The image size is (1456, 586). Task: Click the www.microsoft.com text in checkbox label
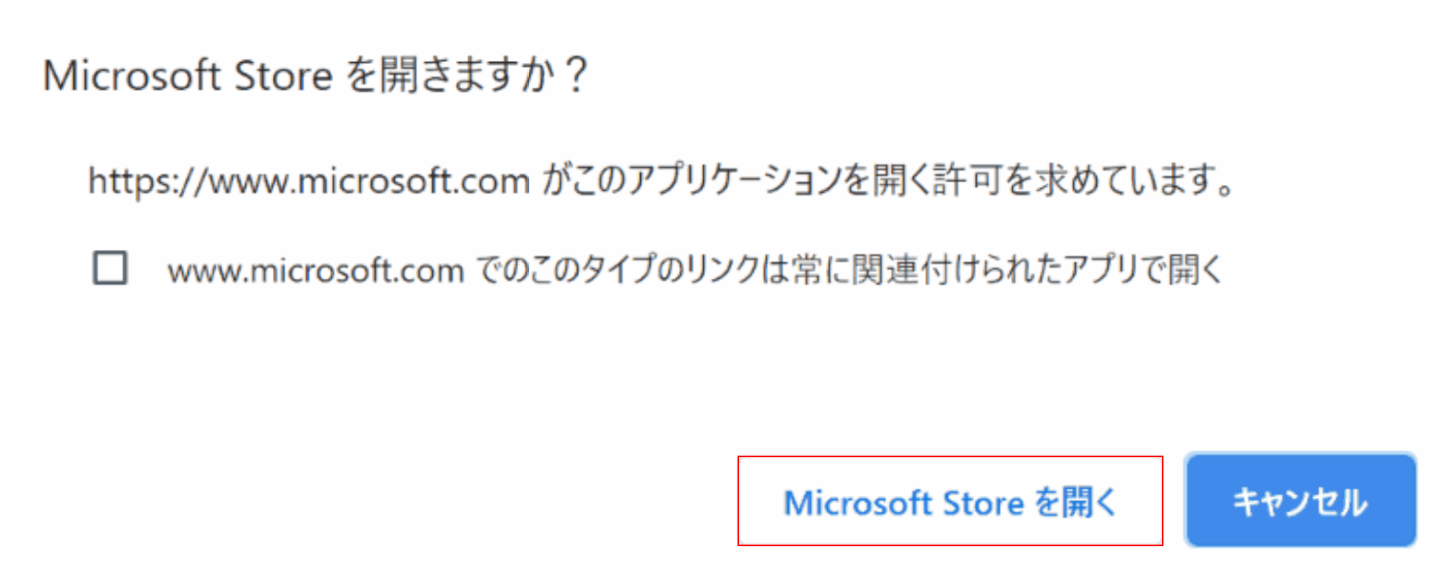coord(315,270)
